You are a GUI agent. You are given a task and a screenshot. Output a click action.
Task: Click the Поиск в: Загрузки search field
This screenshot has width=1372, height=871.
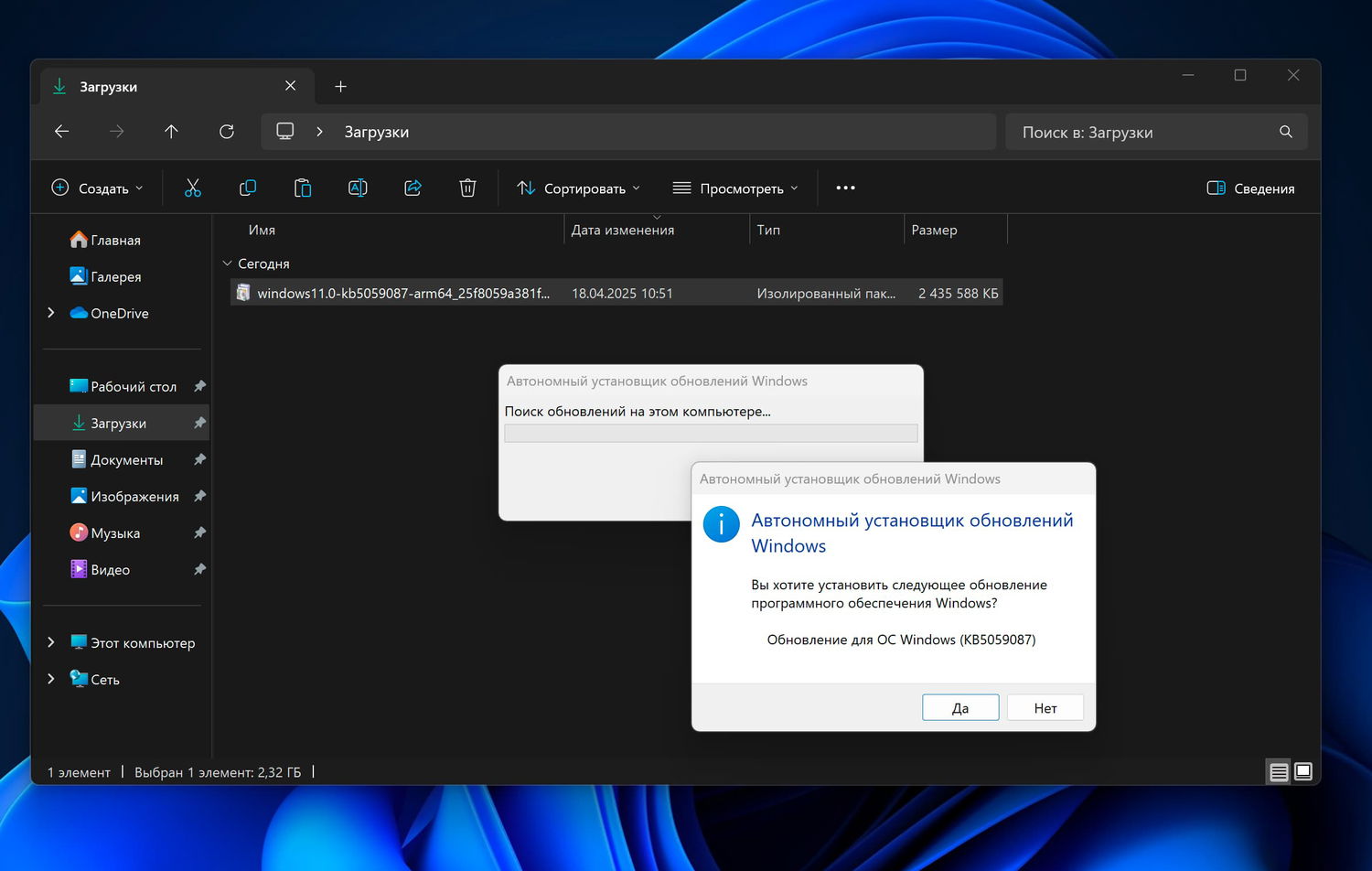(x=1143, y=132)
